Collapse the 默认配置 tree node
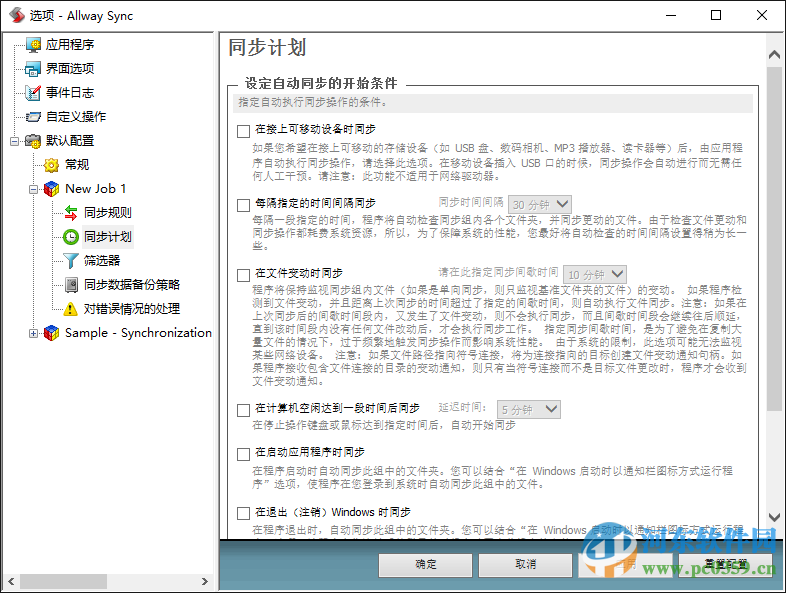The height and width of the screenshot is (593, 786). 15,141
